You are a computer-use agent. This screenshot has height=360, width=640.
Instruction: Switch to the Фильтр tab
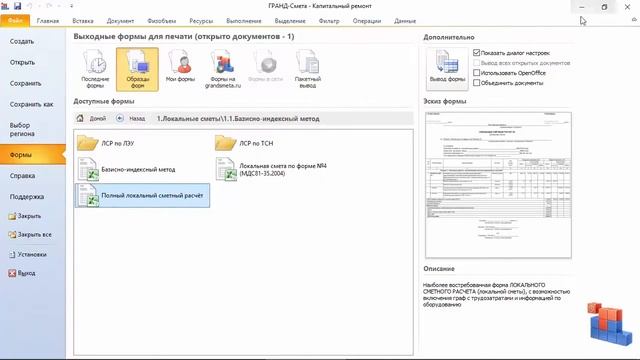(329, 21)
